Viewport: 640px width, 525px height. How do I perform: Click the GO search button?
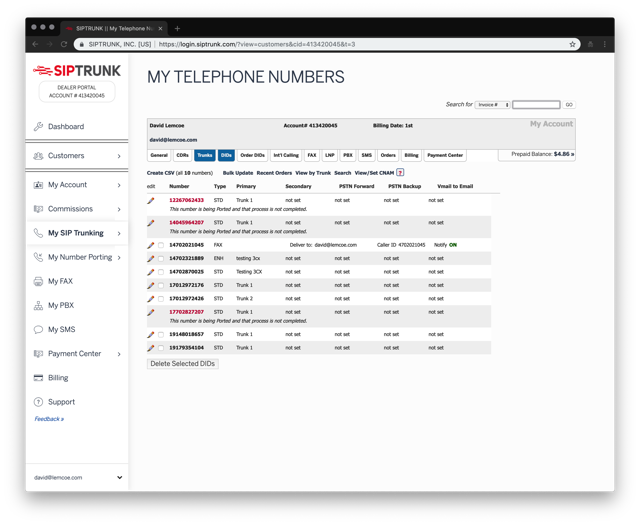coord(569,105)
